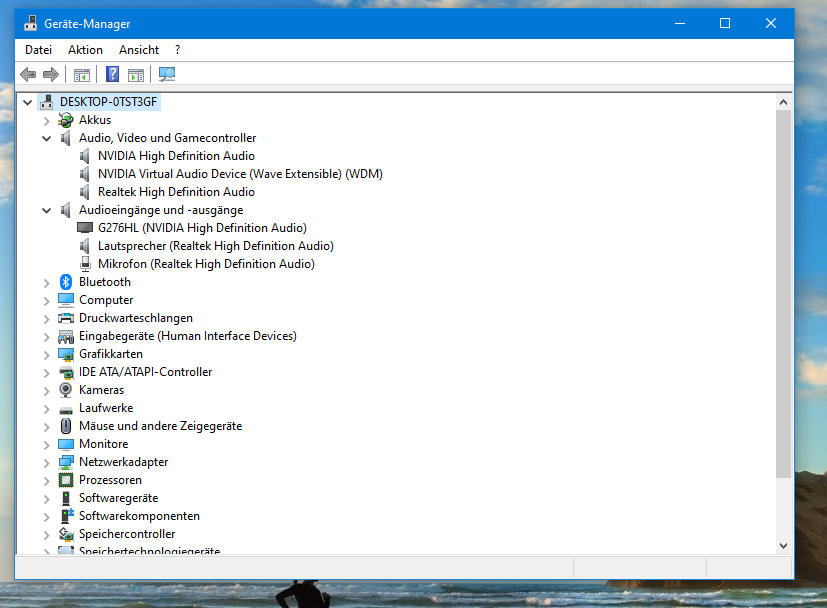Select the Druckwarteschlangen label

point(136,318)
